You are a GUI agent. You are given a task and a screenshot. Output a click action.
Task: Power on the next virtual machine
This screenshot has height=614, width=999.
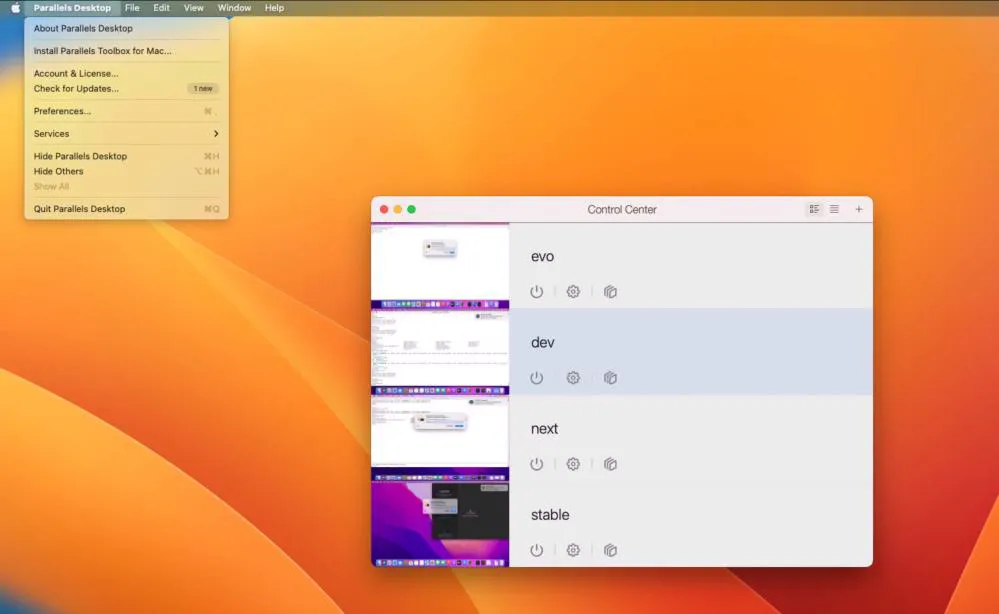tap(536, 464)
